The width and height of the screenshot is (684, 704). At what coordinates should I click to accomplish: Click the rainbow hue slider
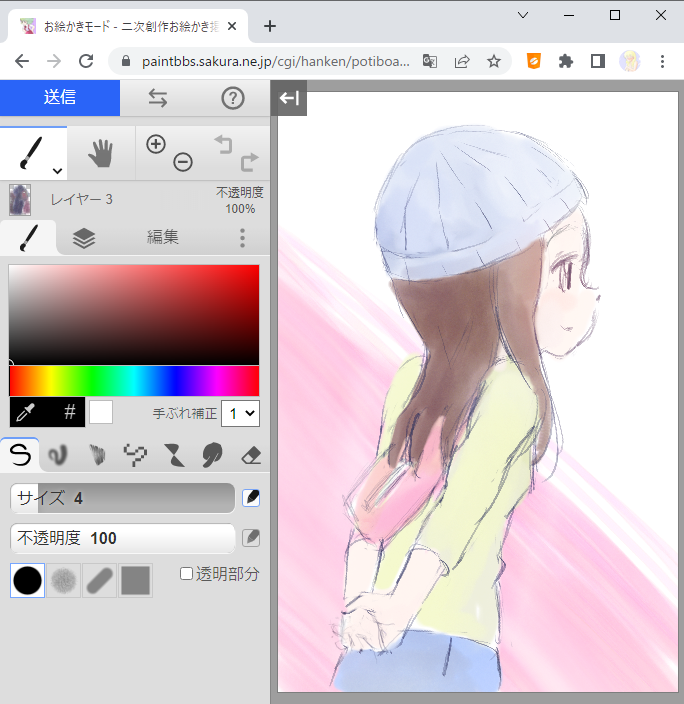point(134,381)
